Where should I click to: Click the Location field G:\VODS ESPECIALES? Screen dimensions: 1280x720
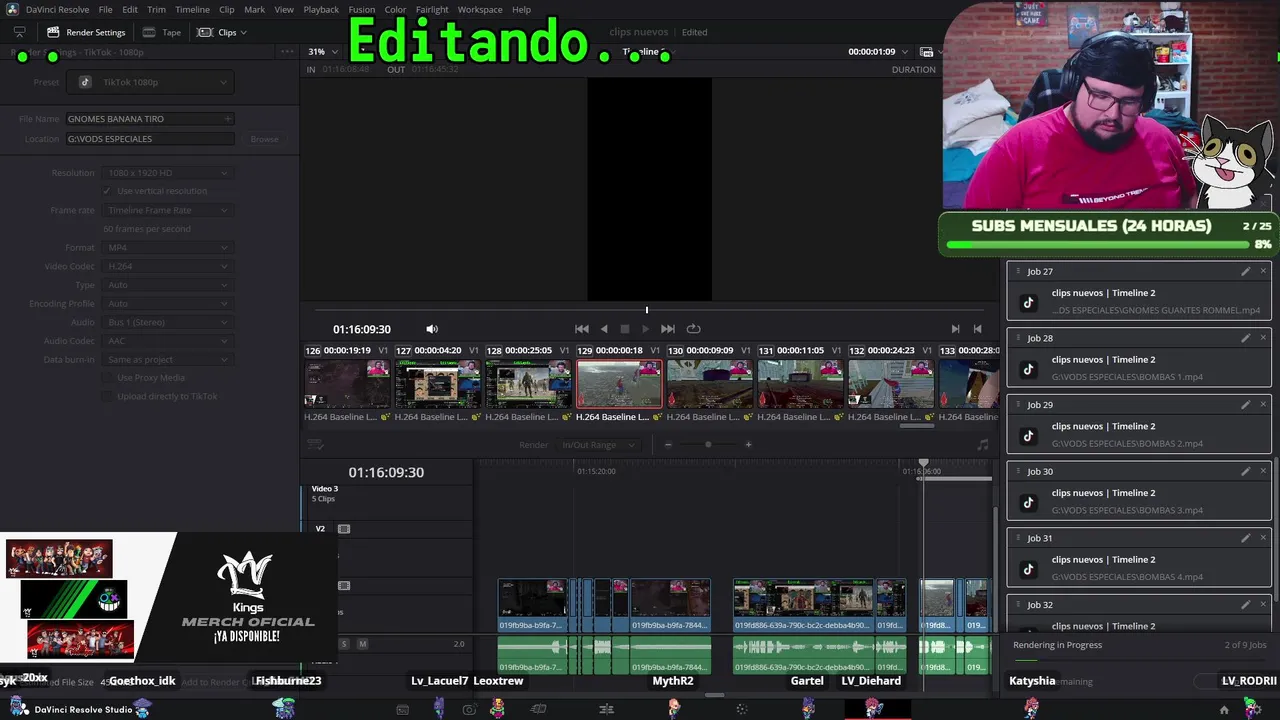(x=150, y=139)
